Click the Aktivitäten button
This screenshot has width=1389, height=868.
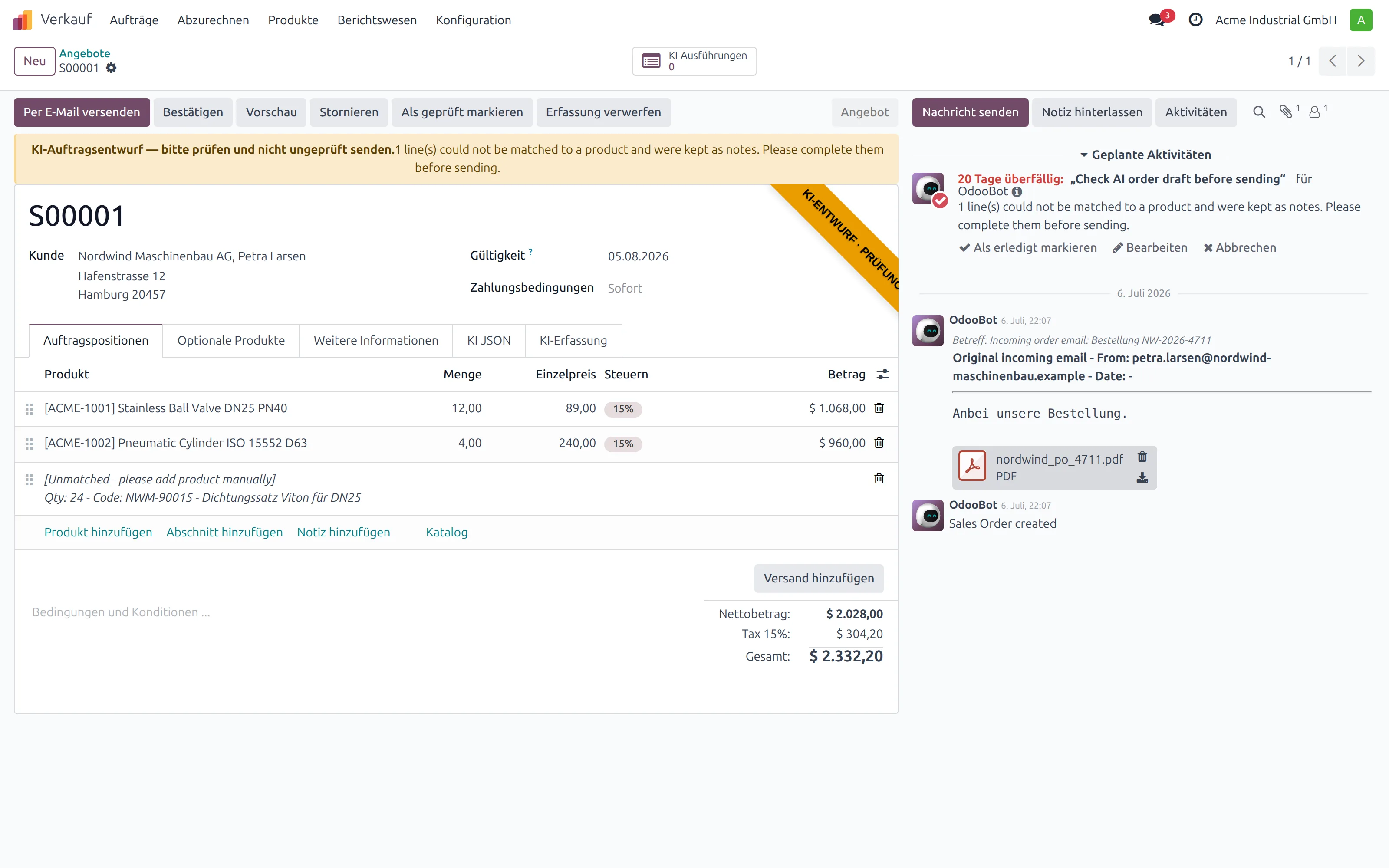(1196, 112)
